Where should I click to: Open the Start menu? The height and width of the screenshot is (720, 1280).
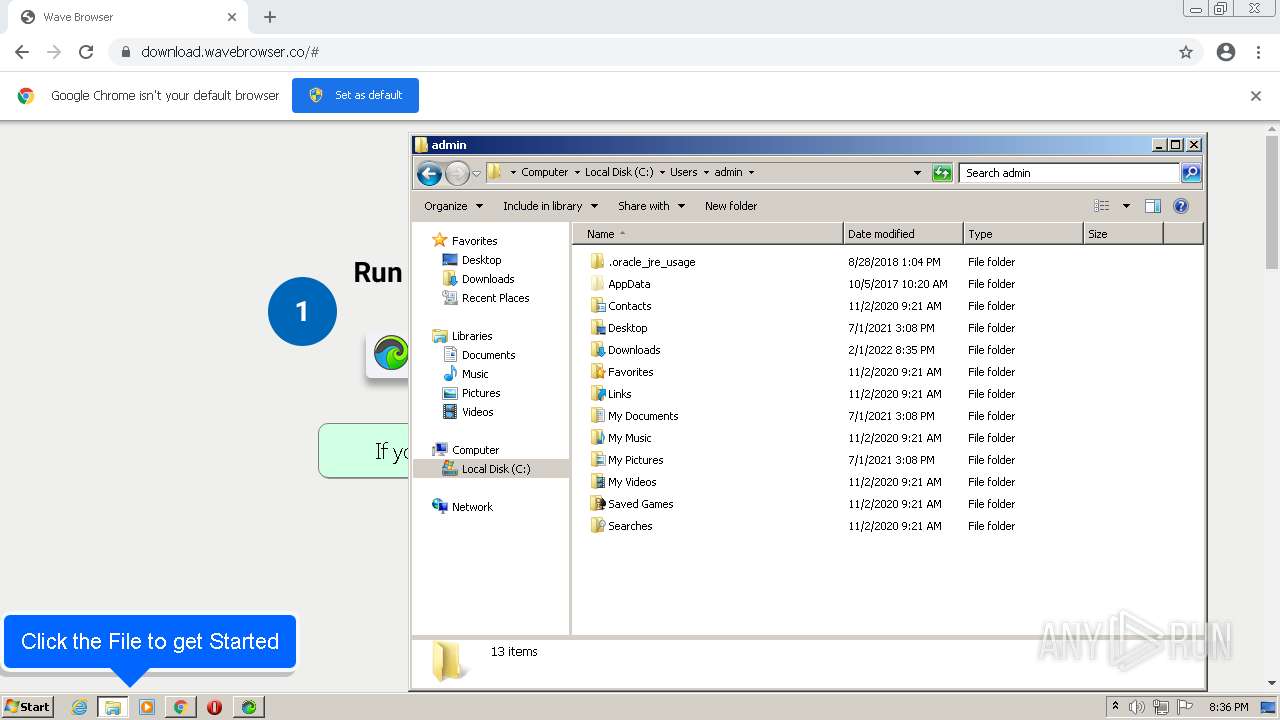point(27,707)
